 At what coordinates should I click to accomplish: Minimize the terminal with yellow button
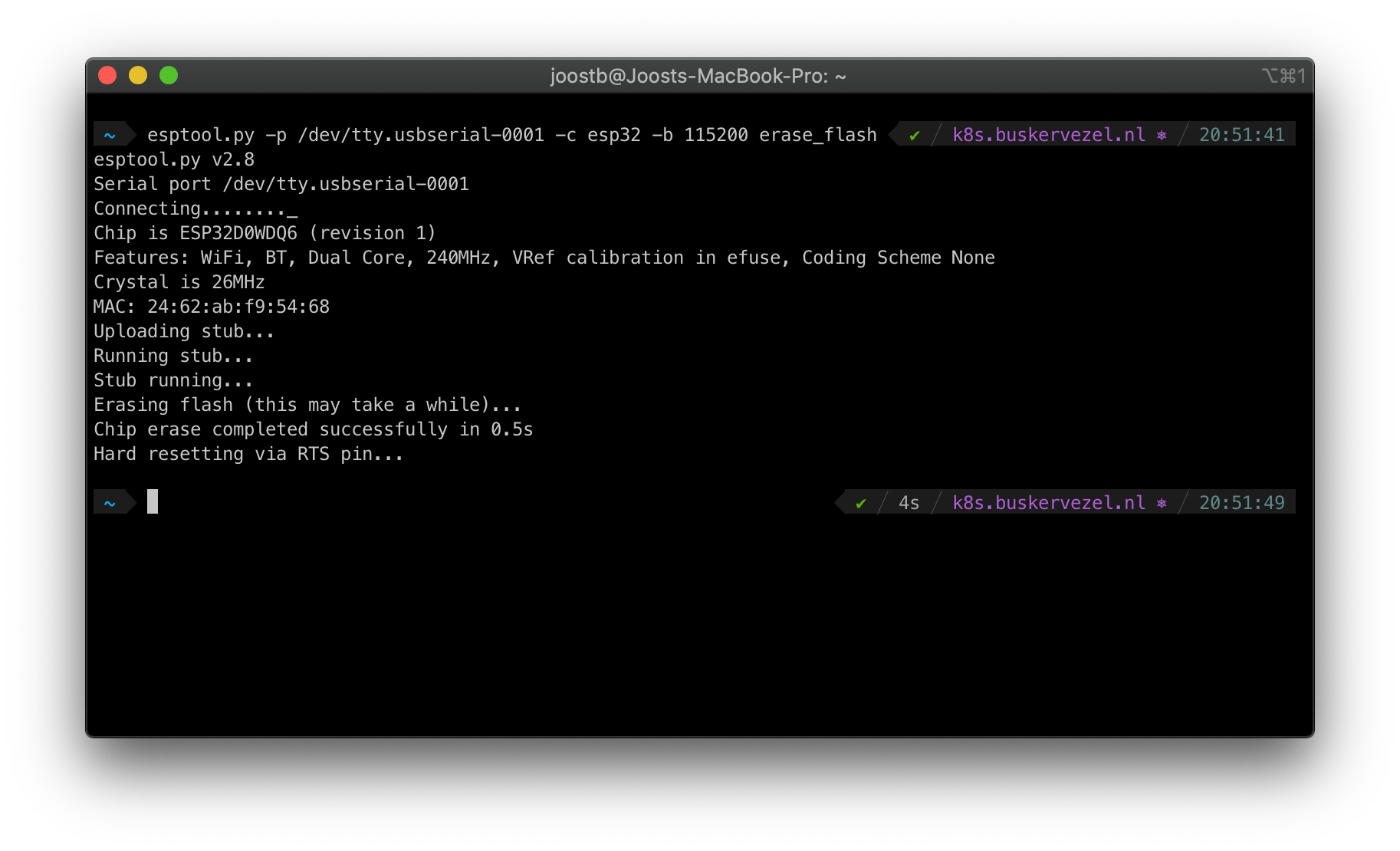click(138, 75)
